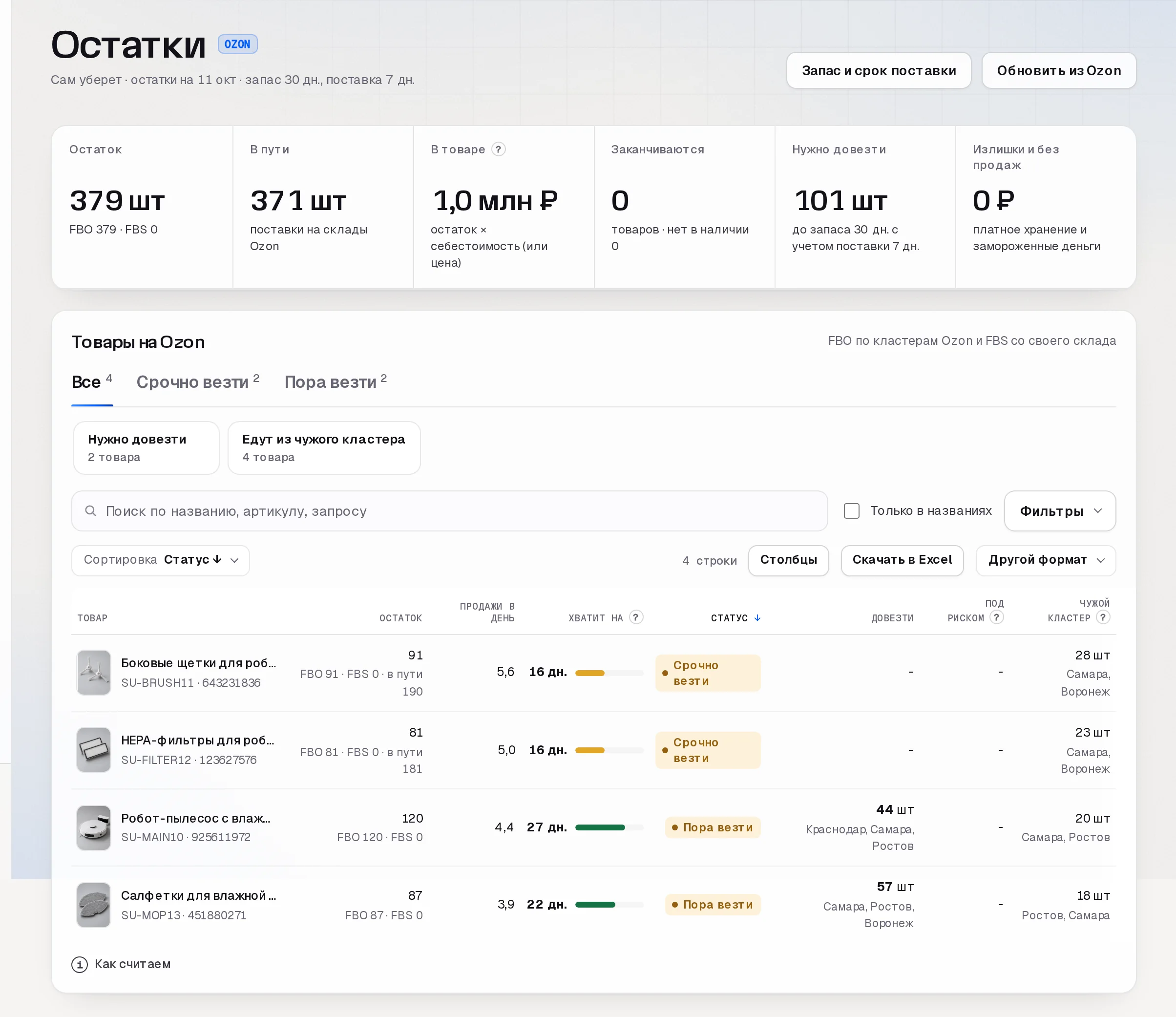
Task: Click article SU-MOP13 · 451880271
Action: [184, 915]
